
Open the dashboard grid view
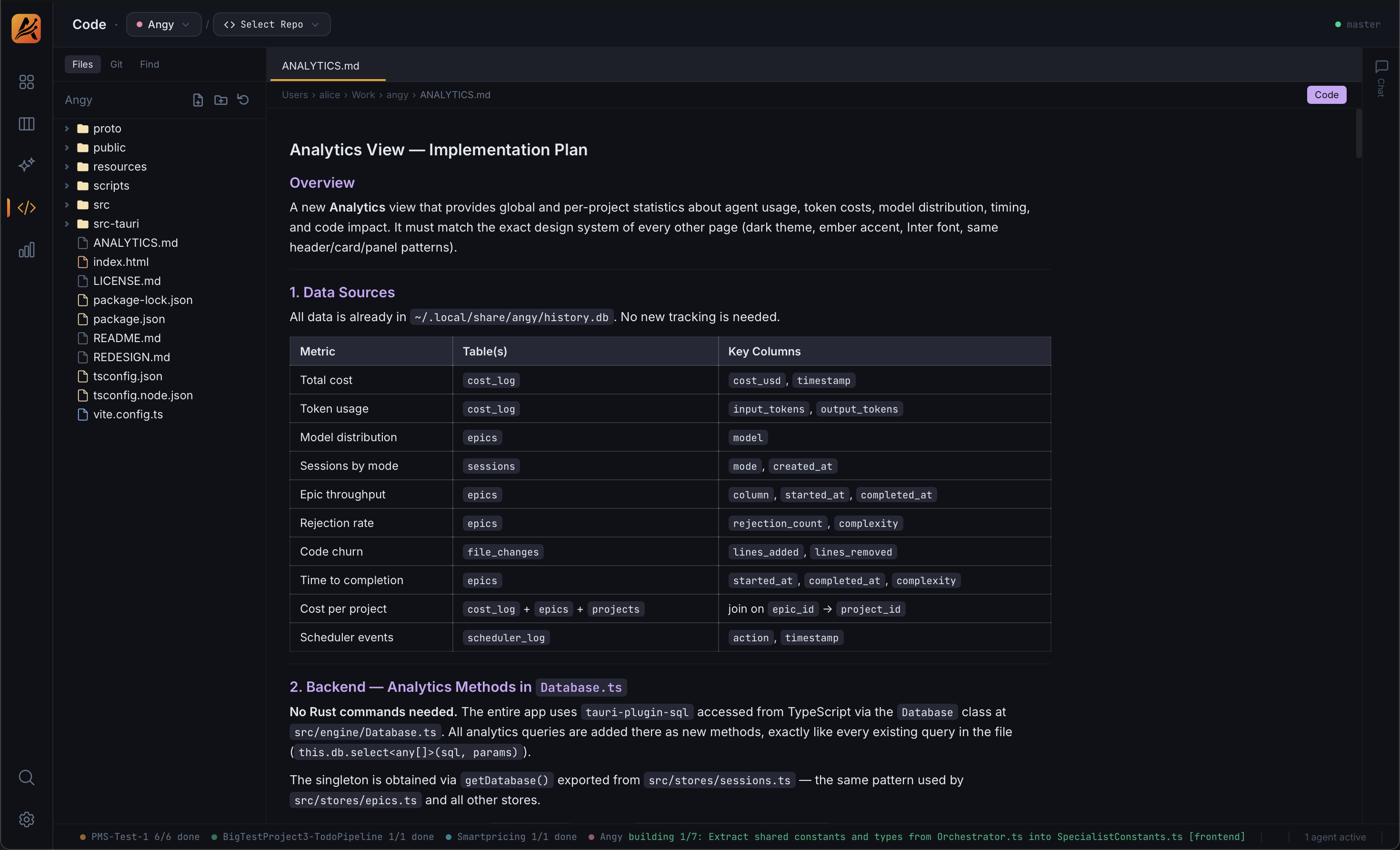coord(26,82)
